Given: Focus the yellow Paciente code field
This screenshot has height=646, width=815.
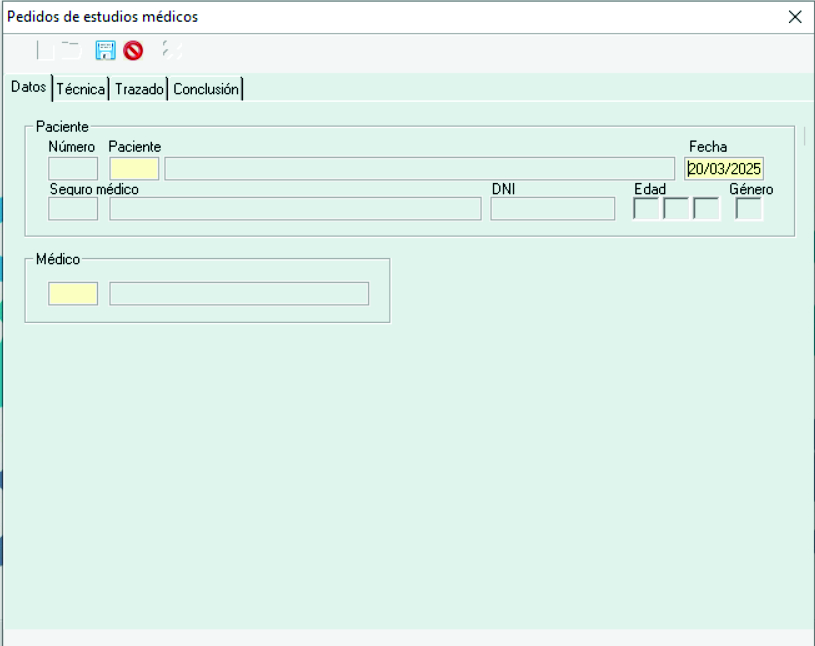Looking at the screenshot, I should pos(134,168).
